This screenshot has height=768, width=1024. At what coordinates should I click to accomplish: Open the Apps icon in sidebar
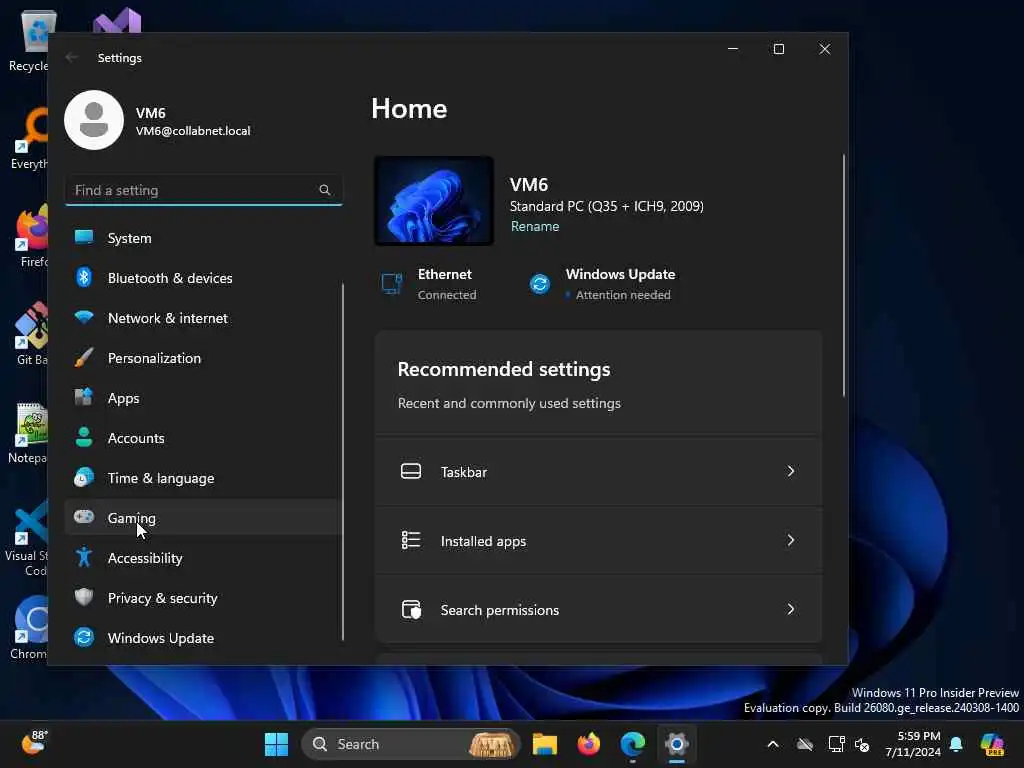[84, 397]
